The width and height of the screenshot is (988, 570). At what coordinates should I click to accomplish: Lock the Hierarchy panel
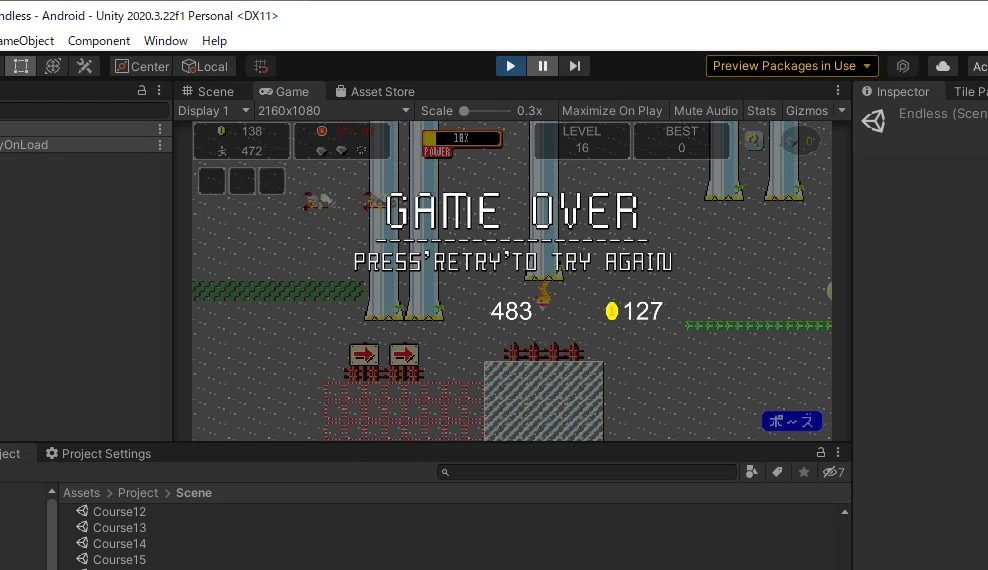coord(142,91)
